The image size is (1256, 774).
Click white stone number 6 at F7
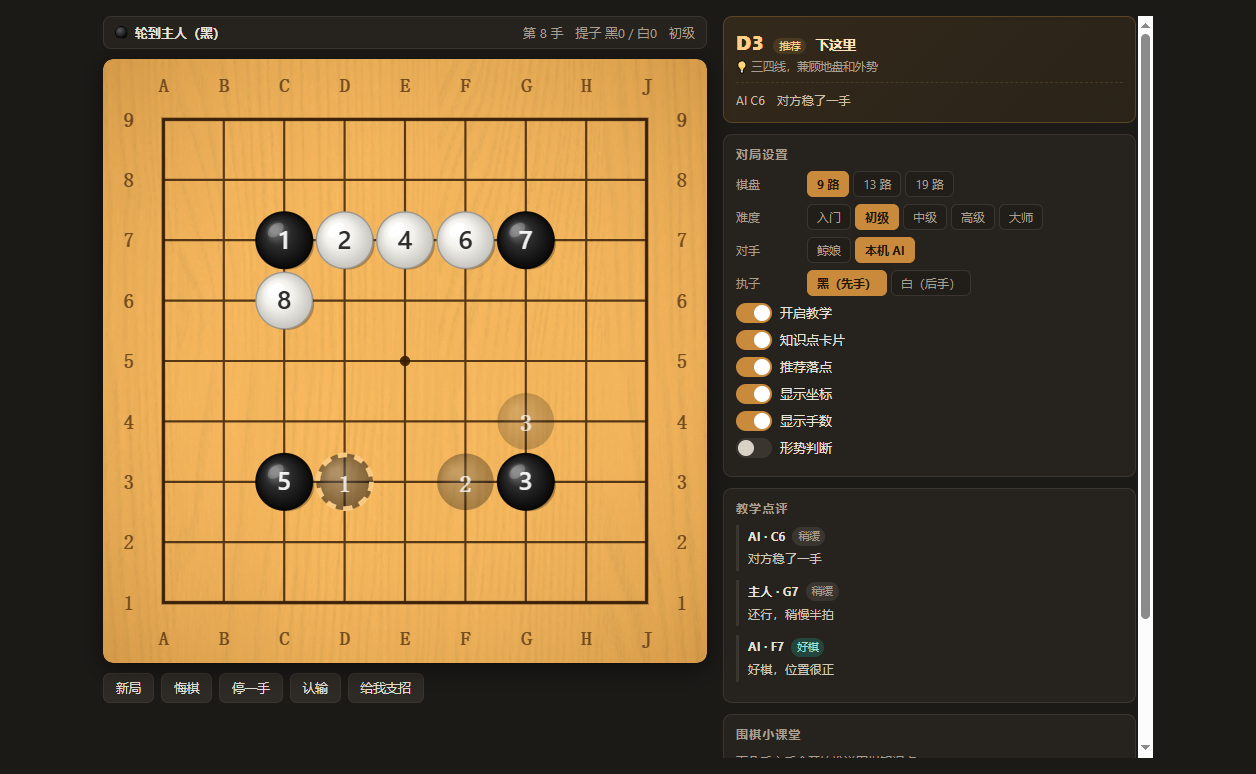[465, 240]
